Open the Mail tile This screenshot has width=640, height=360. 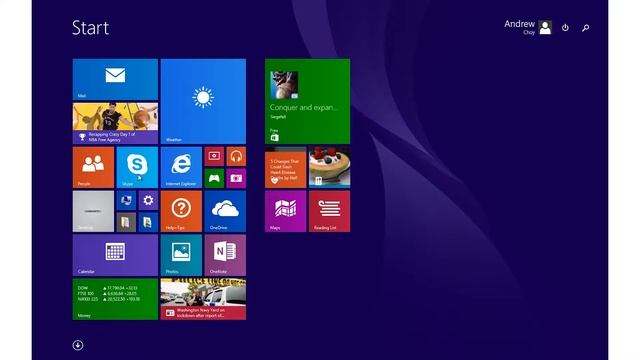click(x=115, y=79)
